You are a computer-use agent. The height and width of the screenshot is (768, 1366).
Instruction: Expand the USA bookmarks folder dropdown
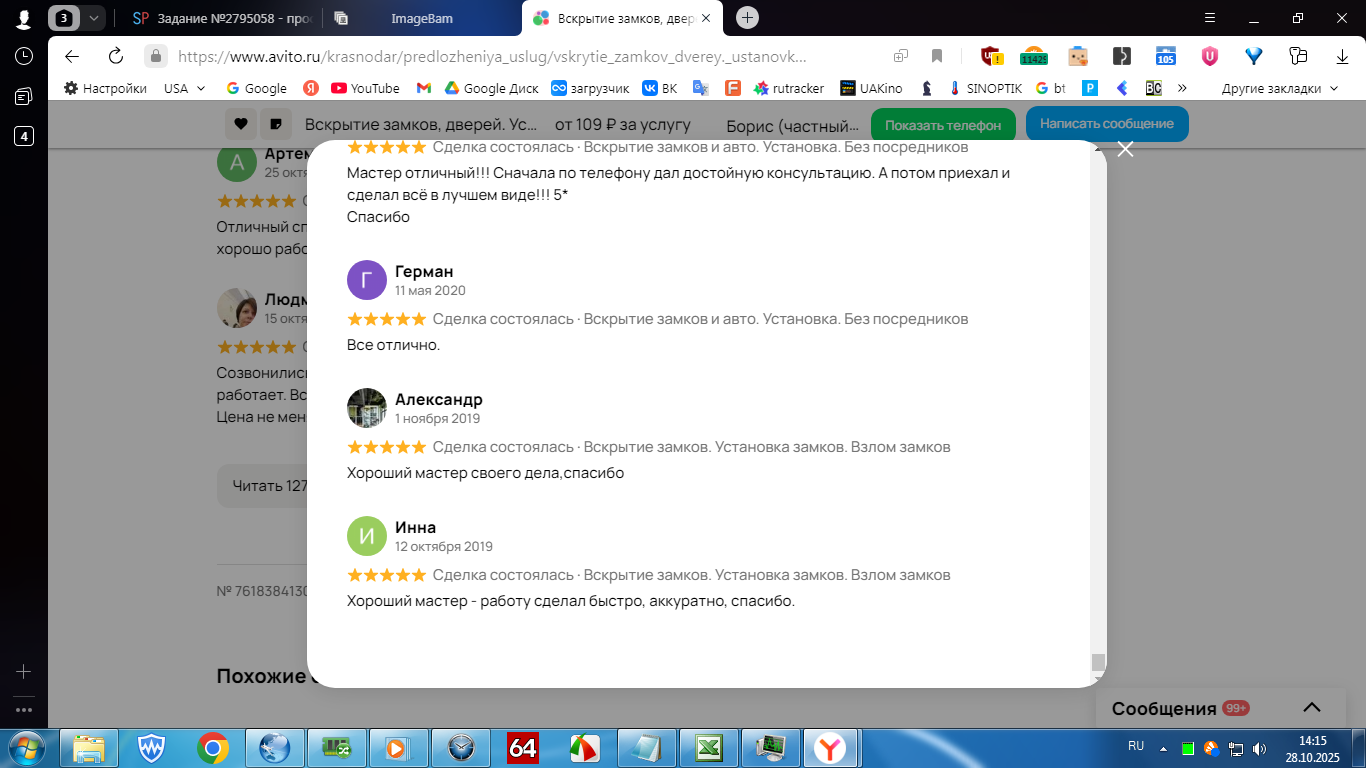[185, 88]
